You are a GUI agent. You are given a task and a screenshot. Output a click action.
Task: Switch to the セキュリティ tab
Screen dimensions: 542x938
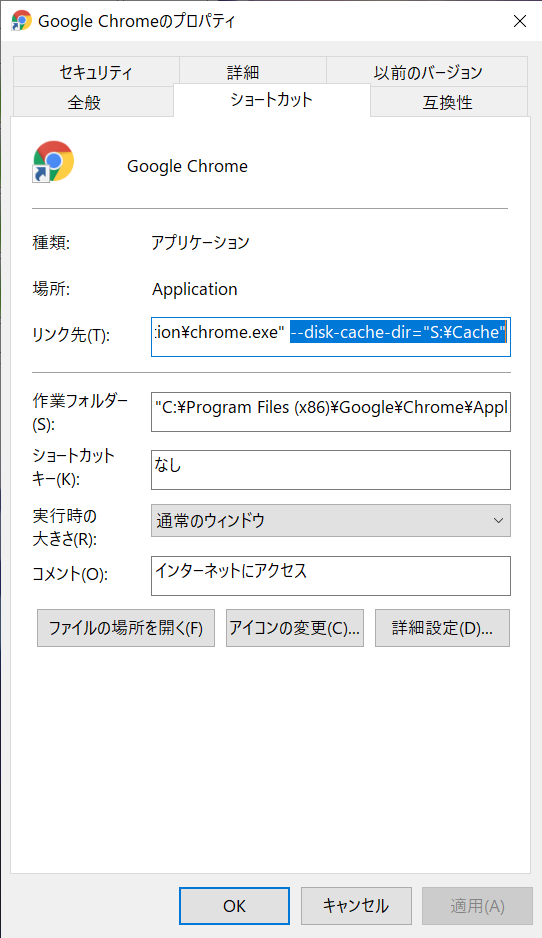tap(96, 72)
